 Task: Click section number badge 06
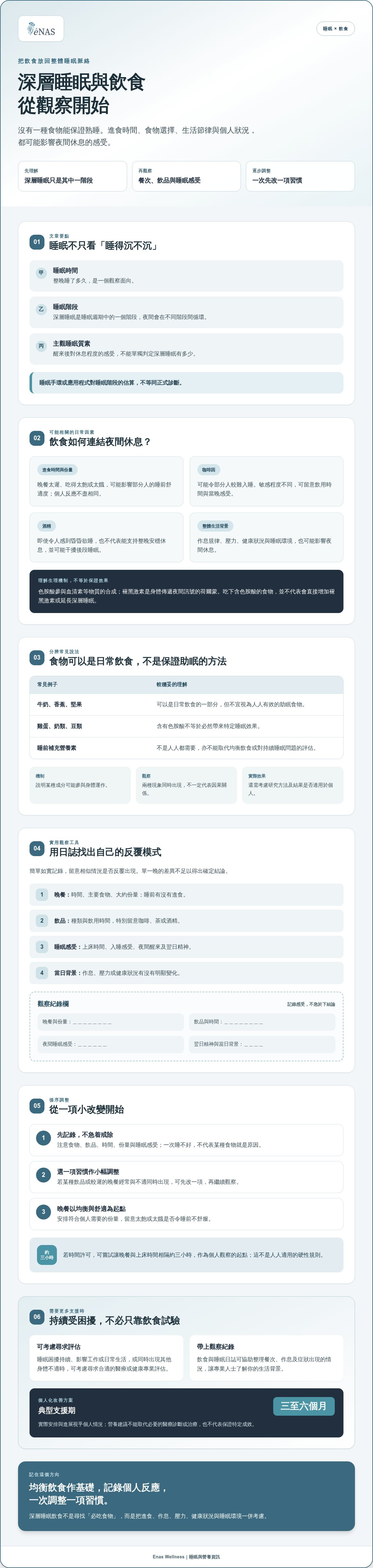pos(37,1317)
